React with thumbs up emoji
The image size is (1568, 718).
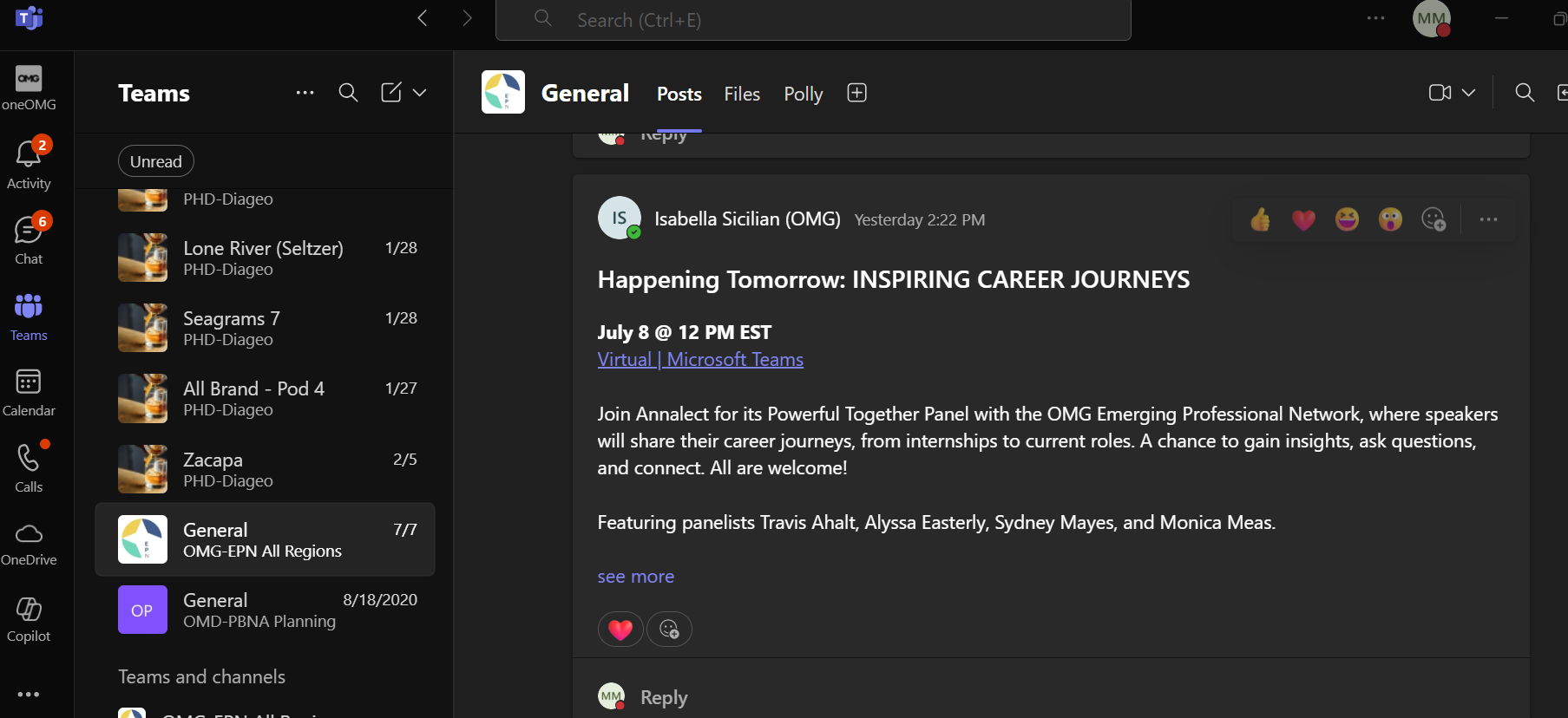pos(1260,219)
